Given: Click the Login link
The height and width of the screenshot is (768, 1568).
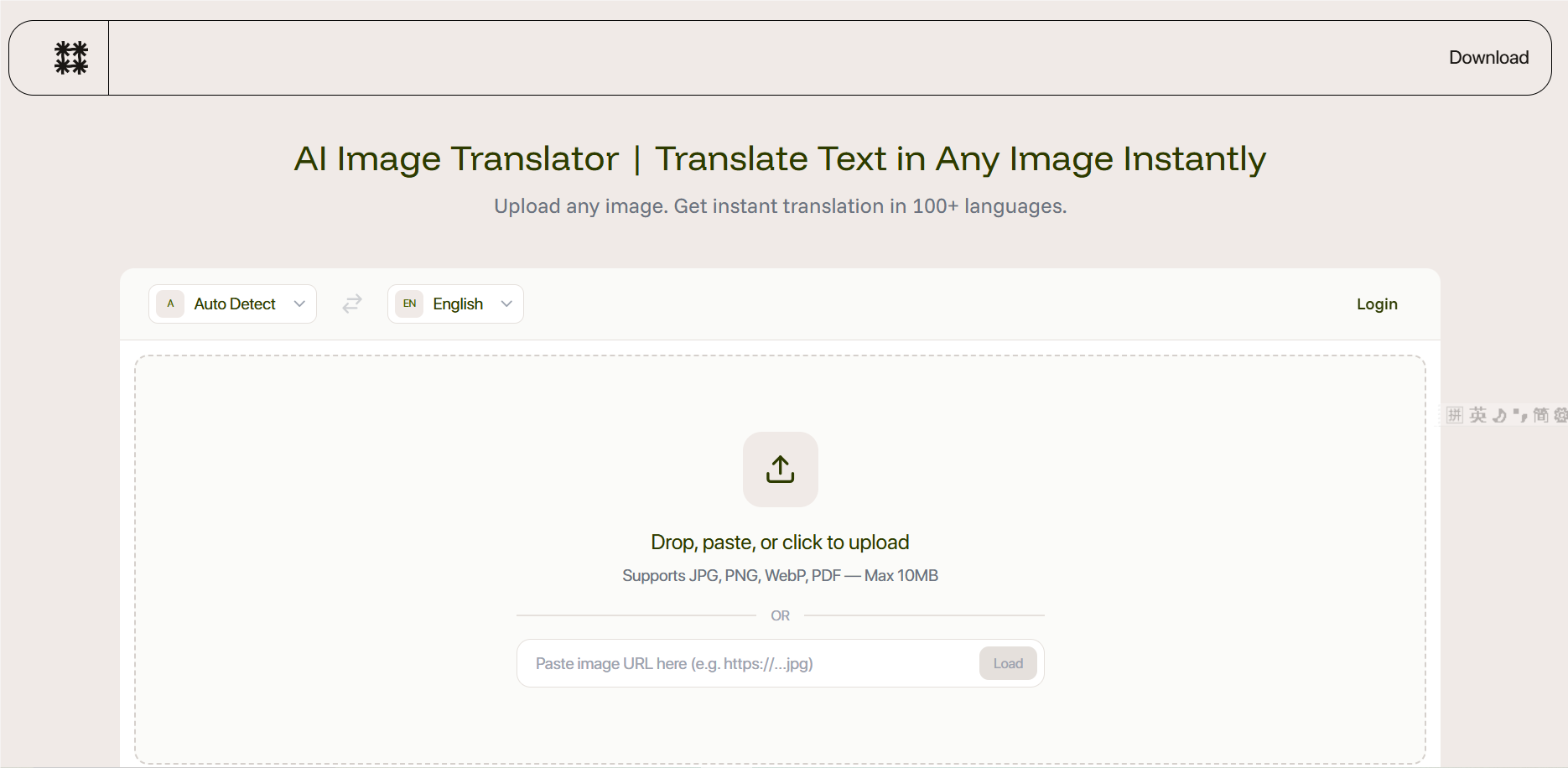Looking at the screenshot, I should [1377, 304].
